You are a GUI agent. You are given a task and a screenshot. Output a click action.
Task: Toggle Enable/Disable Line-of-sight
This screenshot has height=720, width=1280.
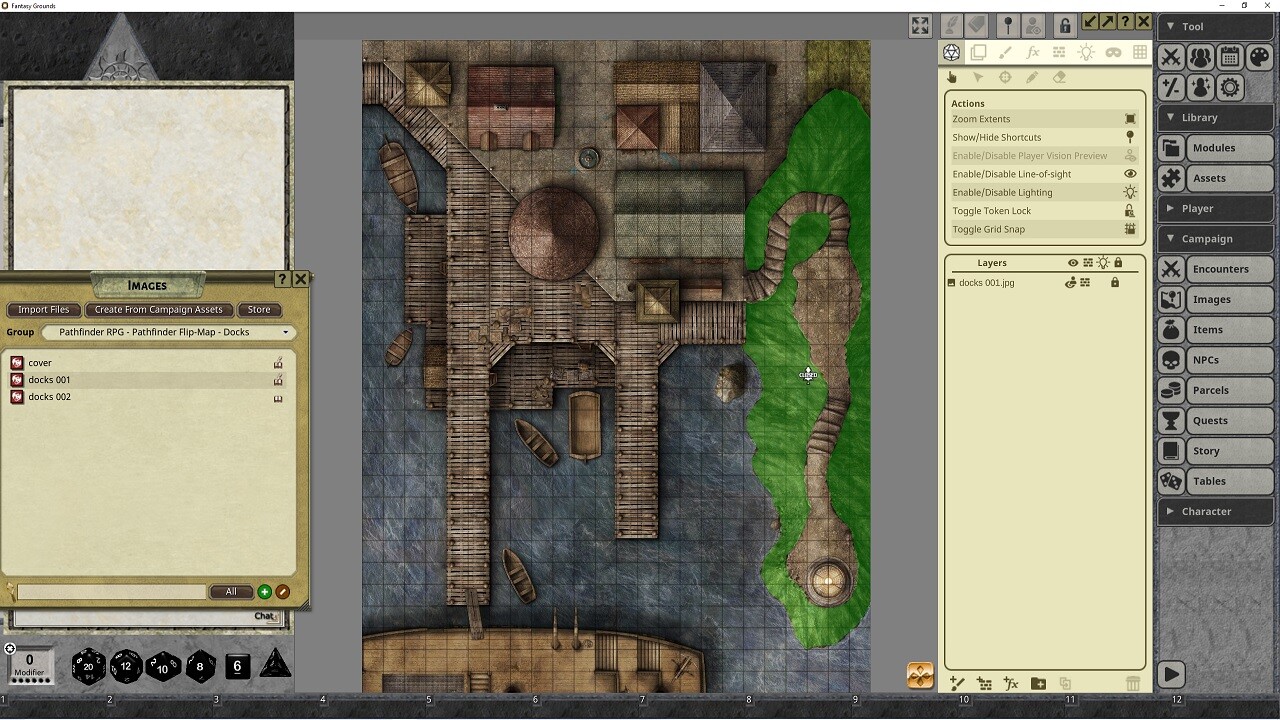tap(1130, 174)
